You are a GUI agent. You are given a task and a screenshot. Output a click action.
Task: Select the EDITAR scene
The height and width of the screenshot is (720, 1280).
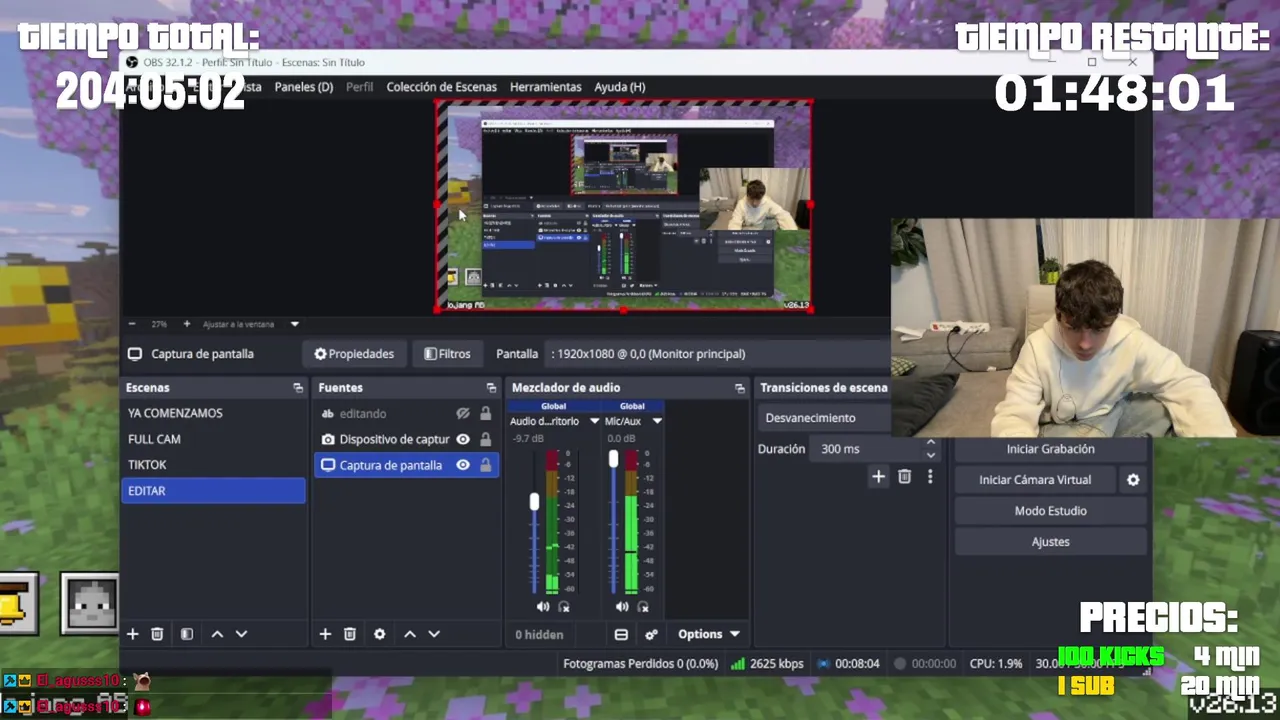pos(213,491)
